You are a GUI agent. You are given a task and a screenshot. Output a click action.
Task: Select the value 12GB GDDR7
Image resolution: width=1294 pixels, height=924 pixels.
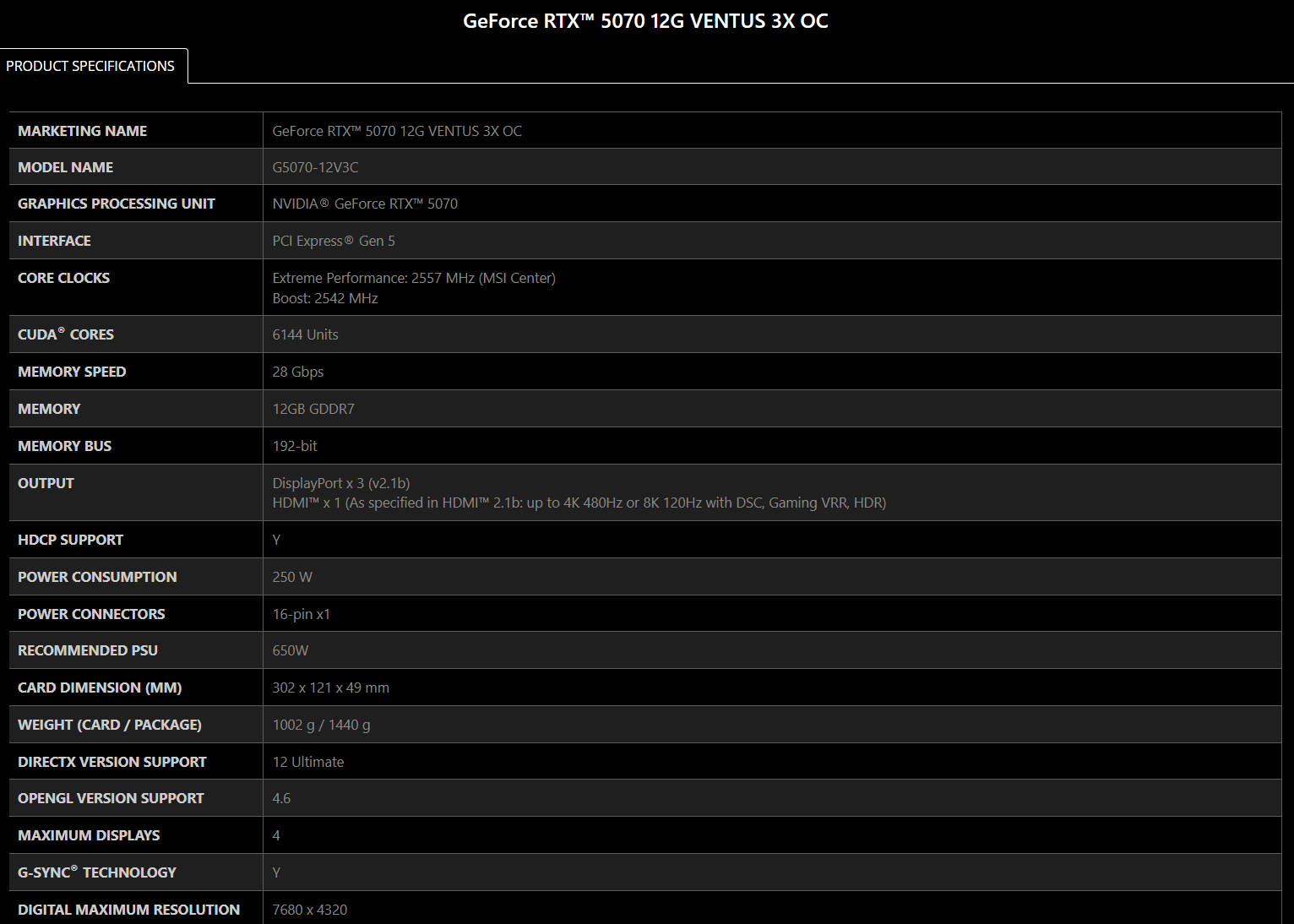[313, 409]
